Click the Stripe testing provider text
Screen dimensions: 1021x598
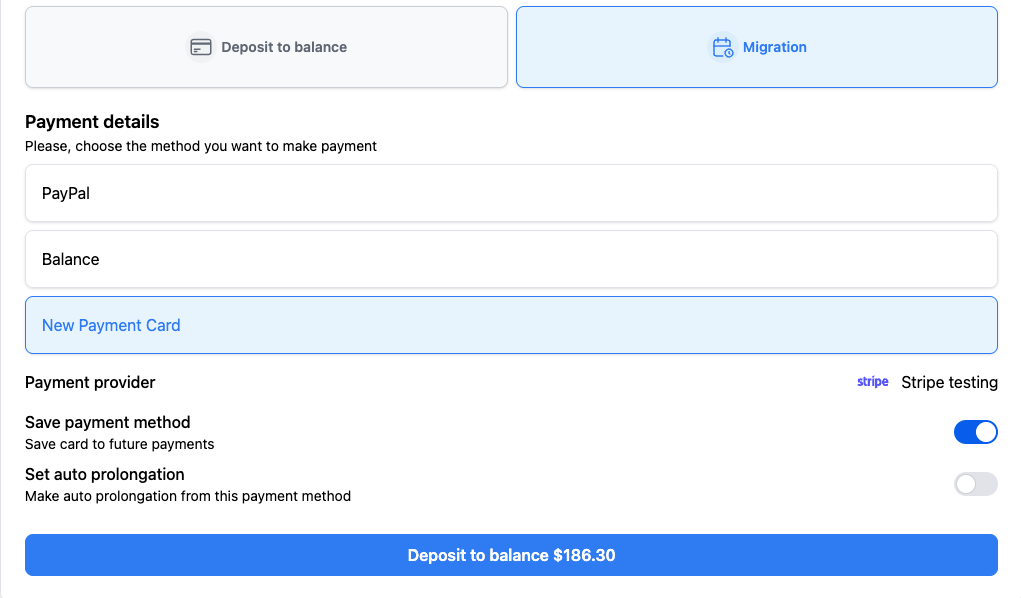coord(949,382)
